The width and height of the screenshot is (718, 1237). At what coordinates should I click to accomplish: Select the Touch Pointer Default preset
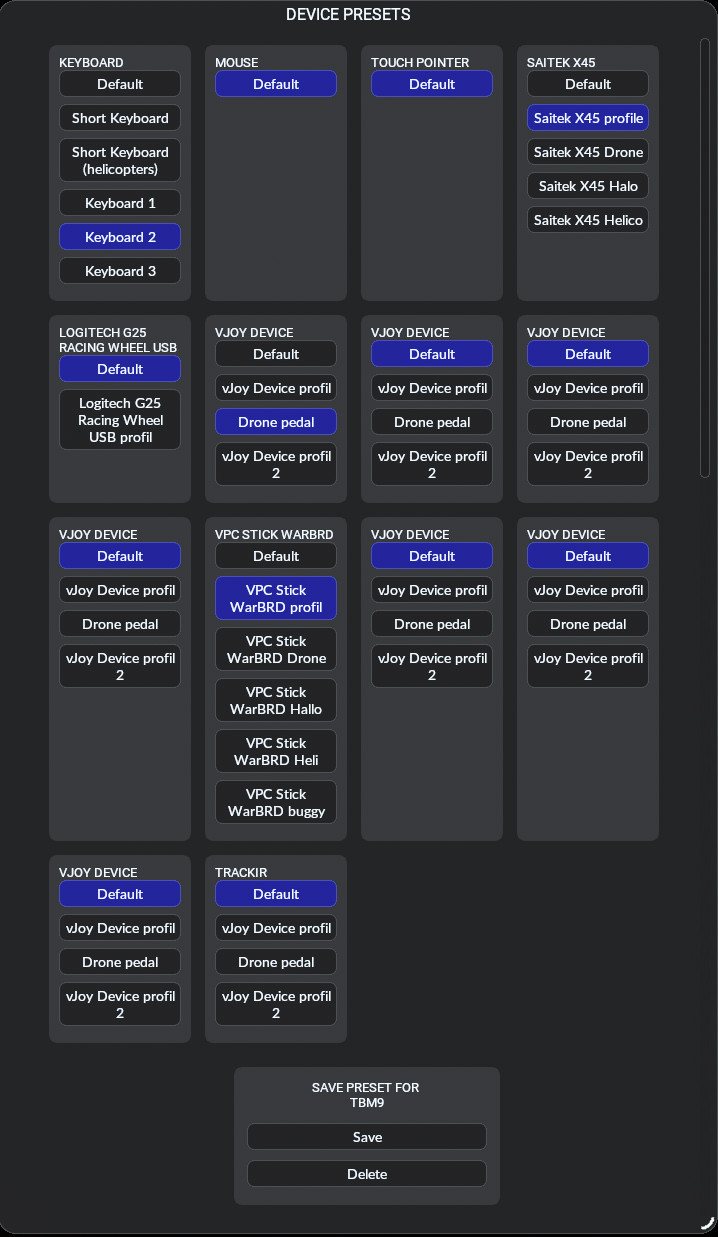(431, 83)
